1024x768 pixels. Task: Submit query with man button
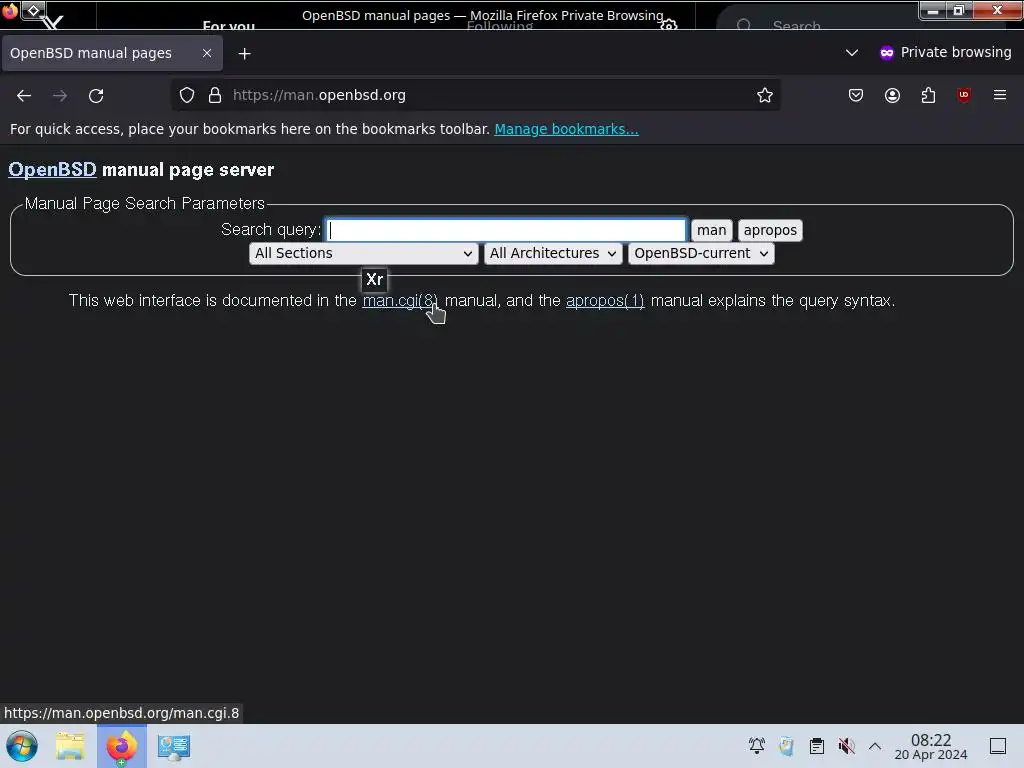click(711, 230)
